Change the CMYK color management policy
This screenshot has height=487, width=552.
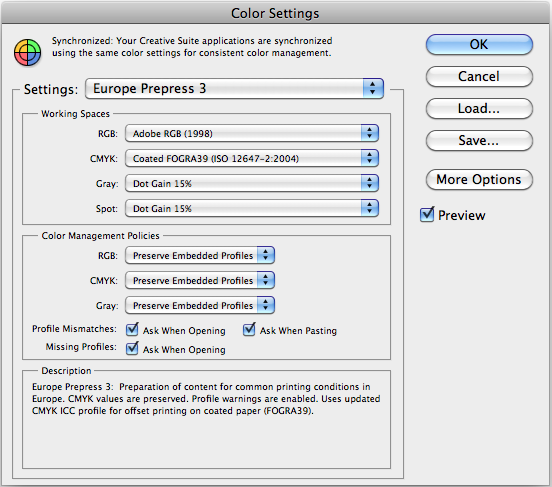pyautogui.click(x=200, y=280)
